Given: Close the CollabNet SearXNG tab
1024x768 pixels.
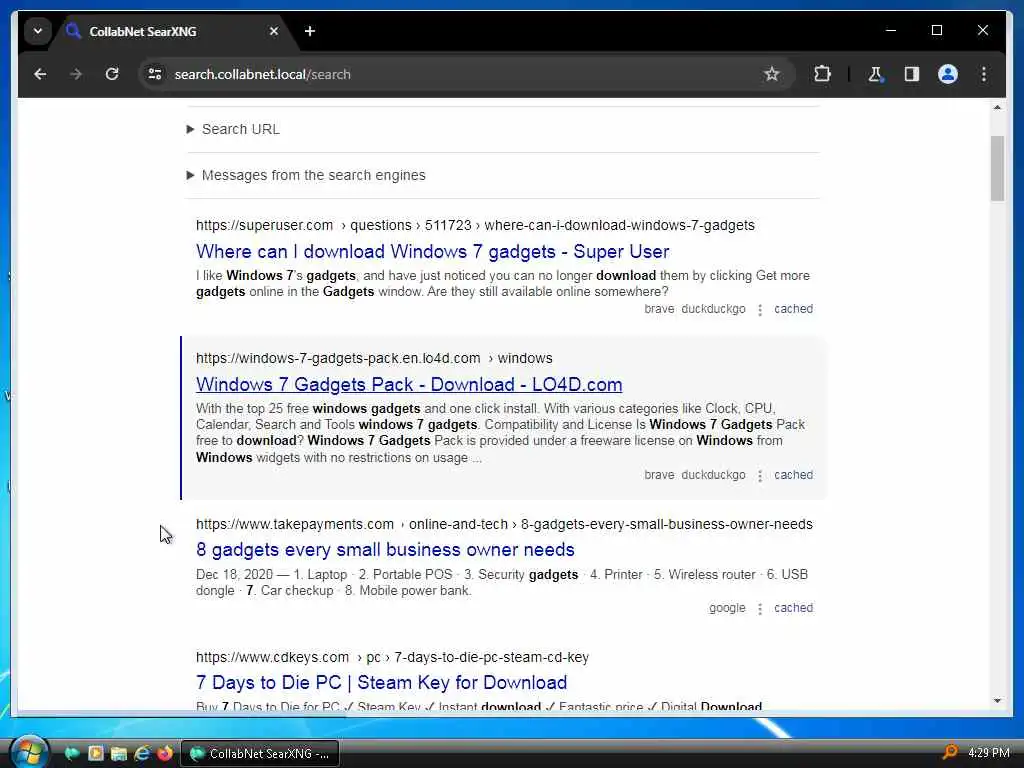Looking at the screenshot, I should pos(274,31).
